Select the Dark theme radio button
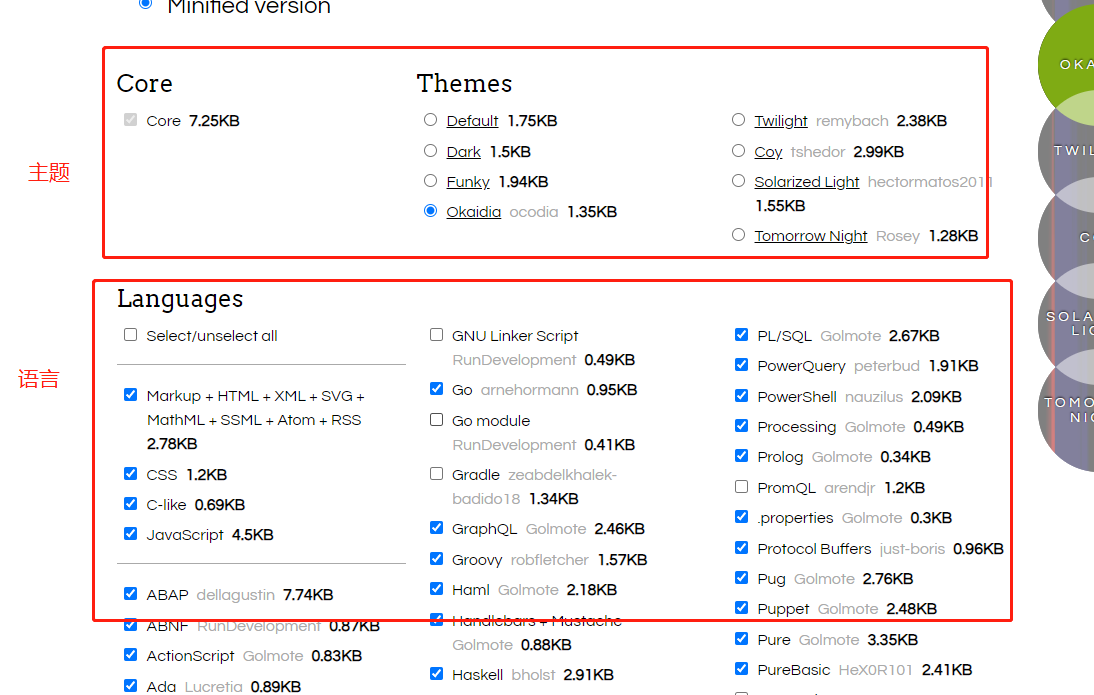Viewport: 1094px width, 695px height. 430,151
